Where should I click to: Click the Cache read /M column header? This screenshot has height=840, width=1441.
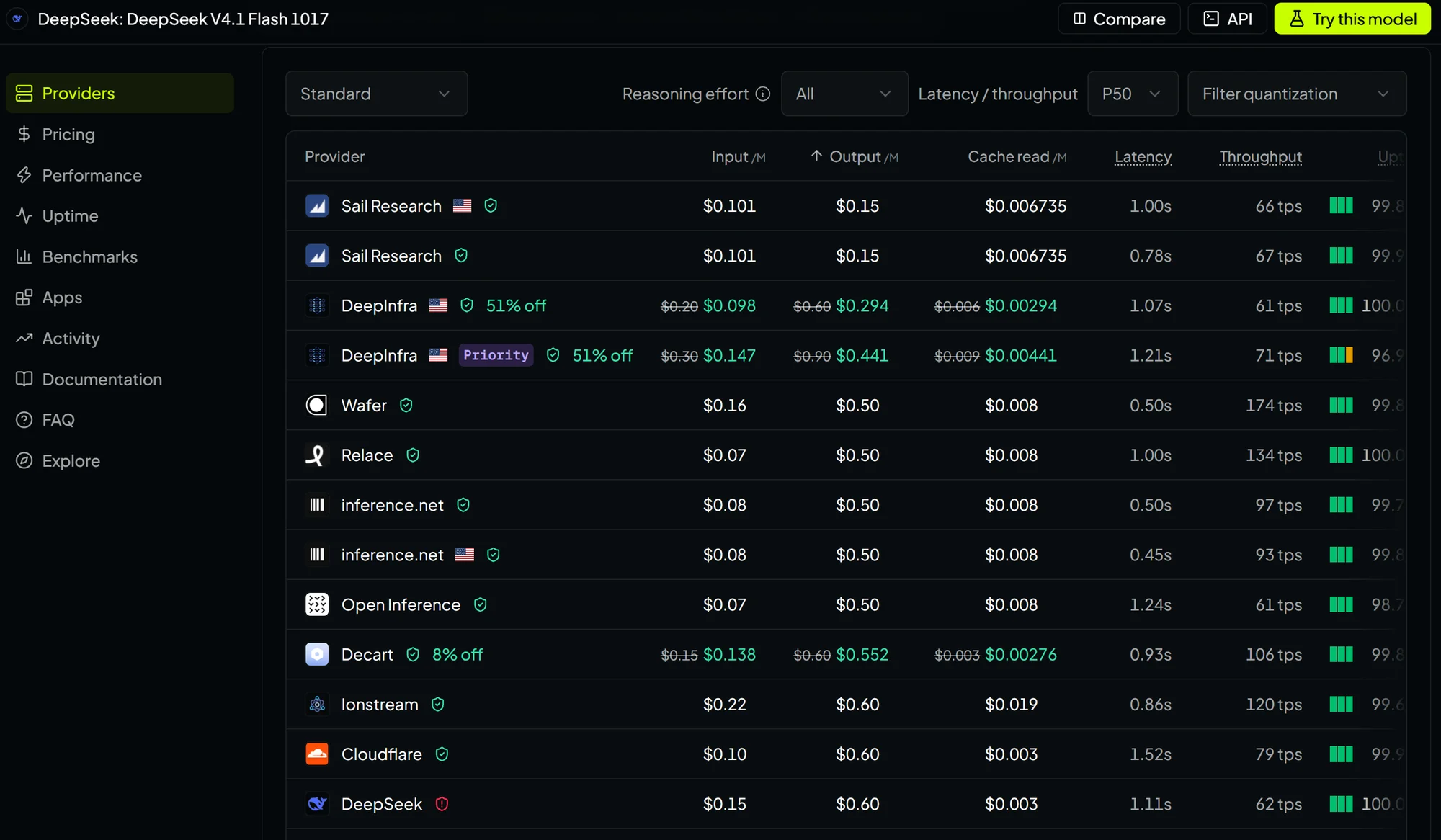coord(1017,156)
